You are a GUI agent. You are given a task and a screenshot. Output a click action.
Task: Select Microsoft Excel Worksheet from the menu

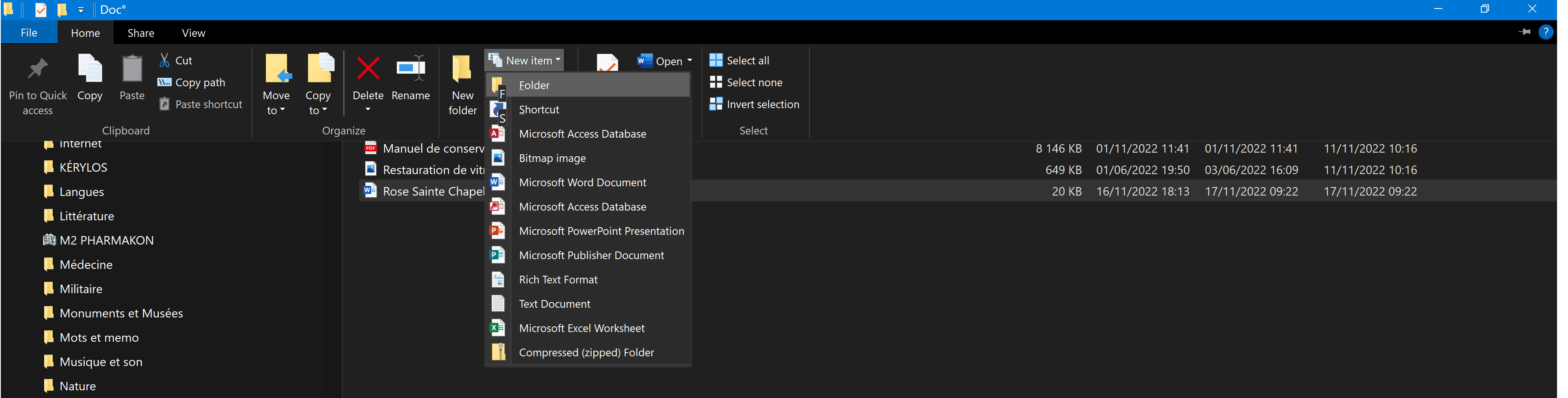(581, 328)
